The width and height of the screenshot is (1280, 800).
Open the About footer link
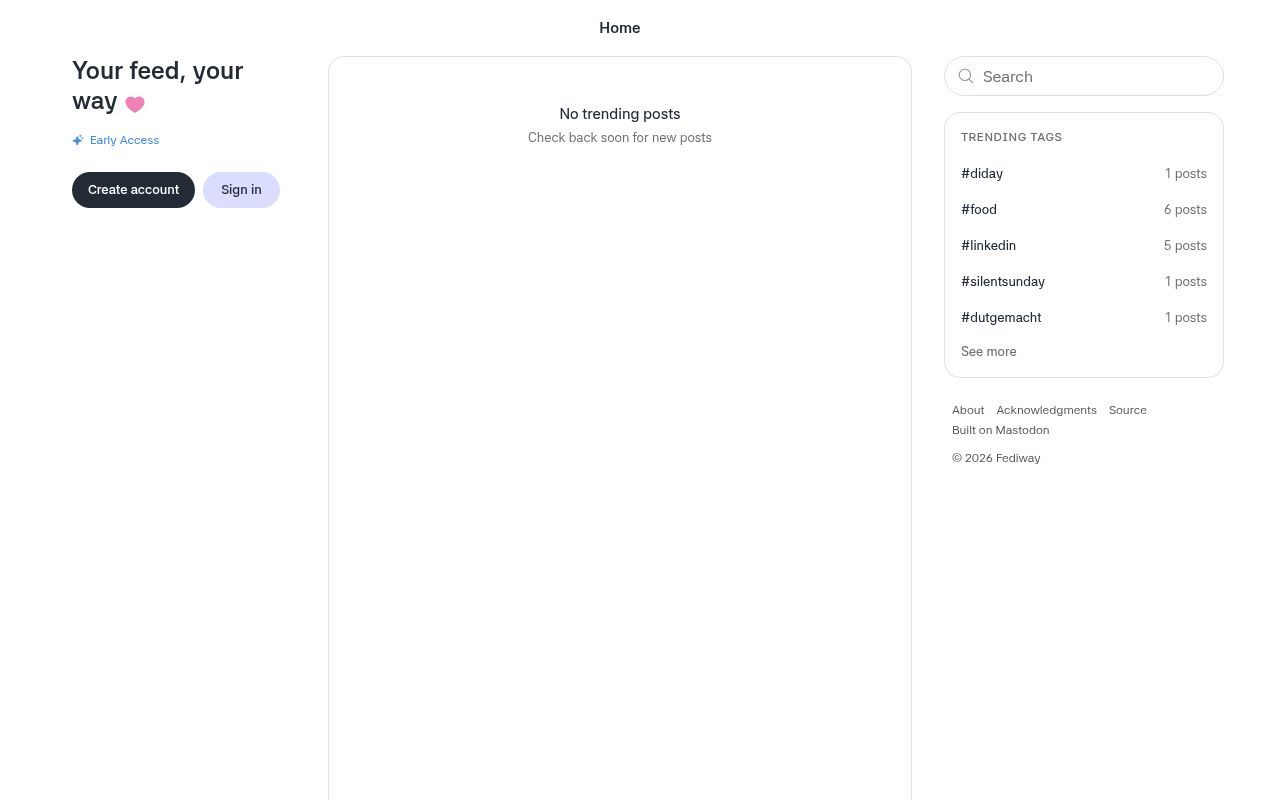pyautogui.click(x=968, y=410)
